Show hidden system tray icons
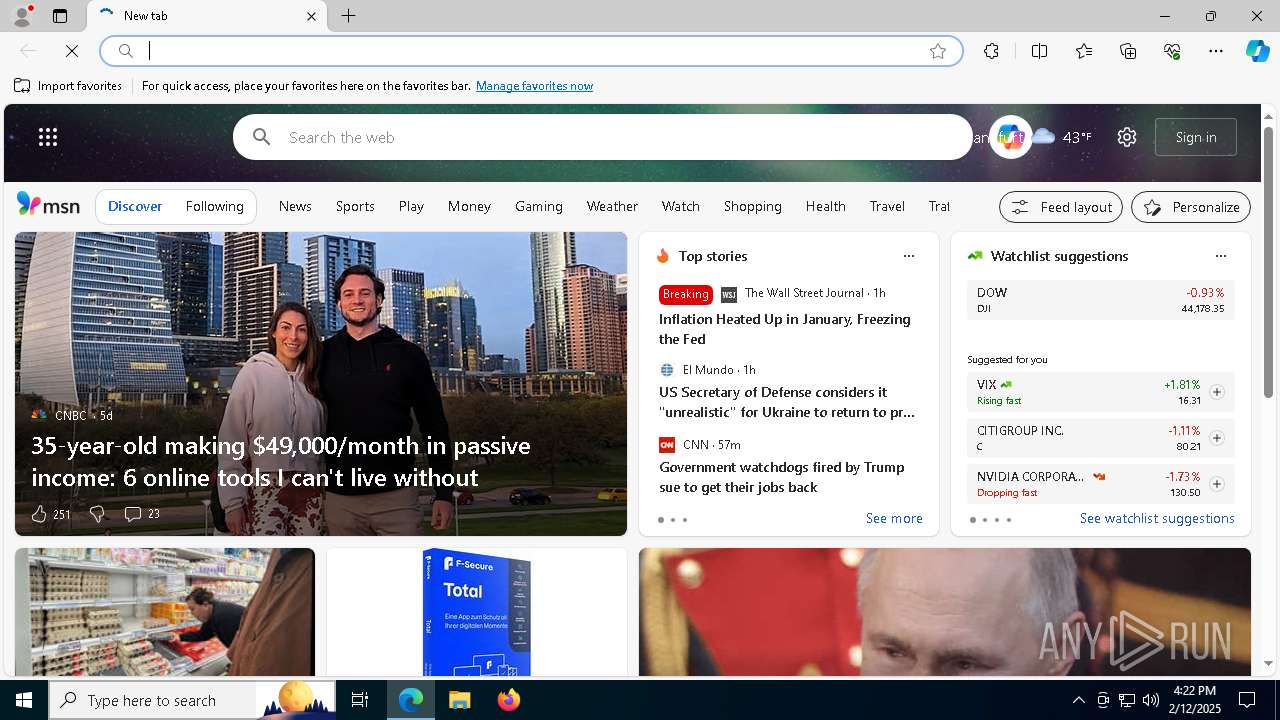1280x720 pixels. (x=1078, y=700)
